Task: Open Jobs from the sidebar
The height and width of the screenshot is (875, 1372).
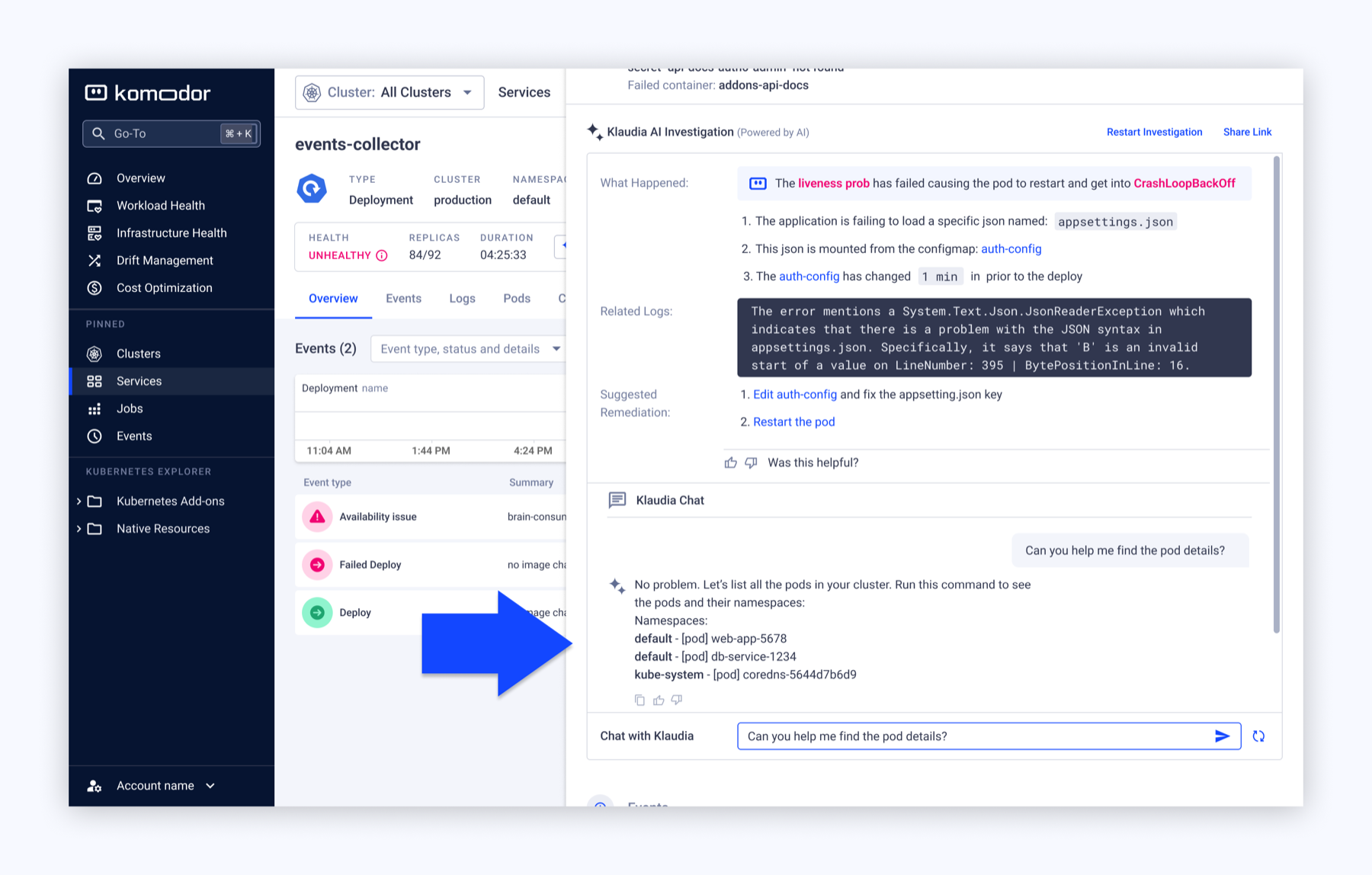Action: click(130, 409)
